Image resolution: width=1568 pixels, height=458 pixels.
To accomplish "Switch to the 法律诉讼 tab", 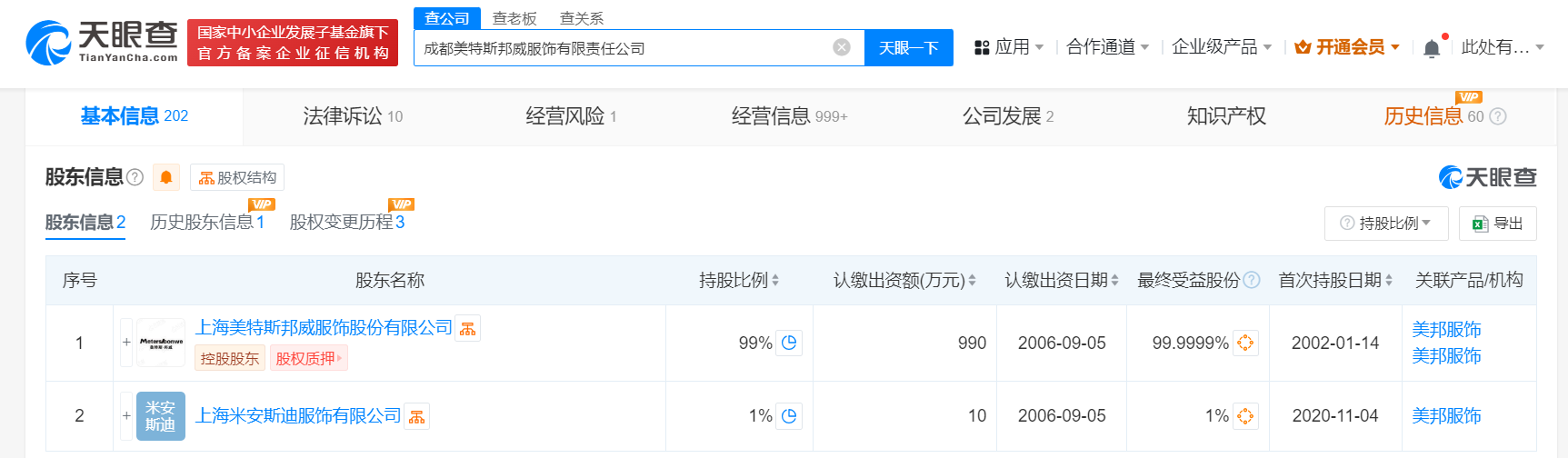I will pyautogui.click(x=352, y=116).
